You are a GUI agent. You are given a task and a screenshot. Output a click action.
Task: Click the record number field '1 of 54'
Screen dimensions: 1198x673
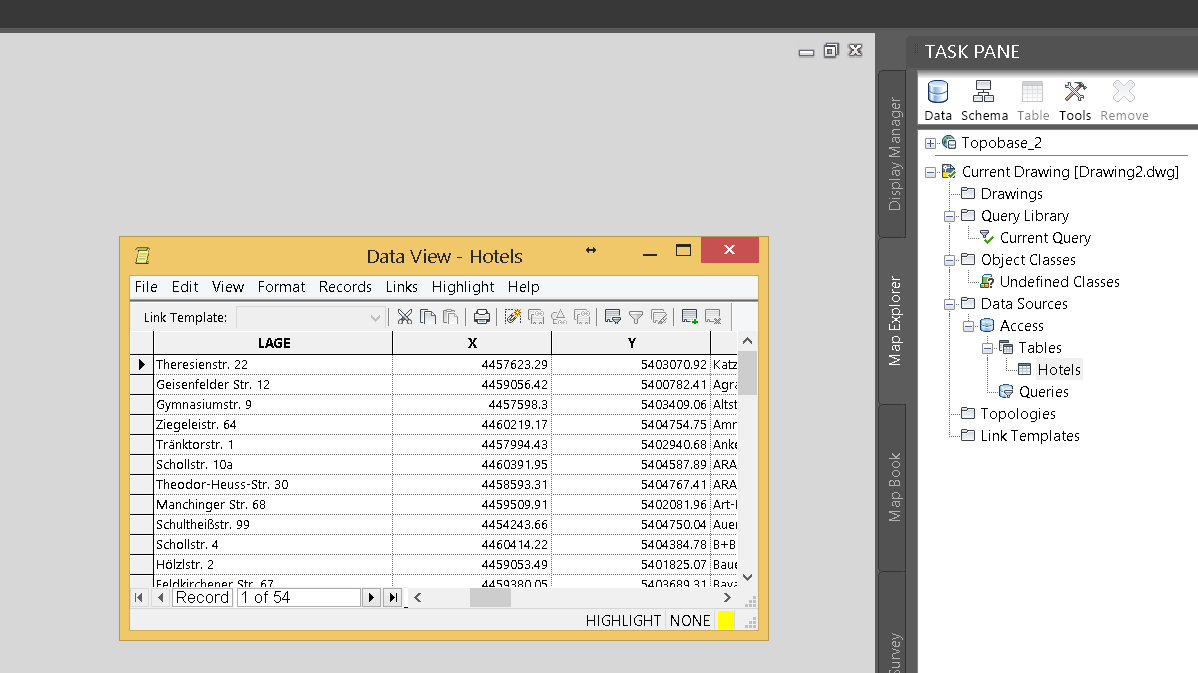[299, 597]
